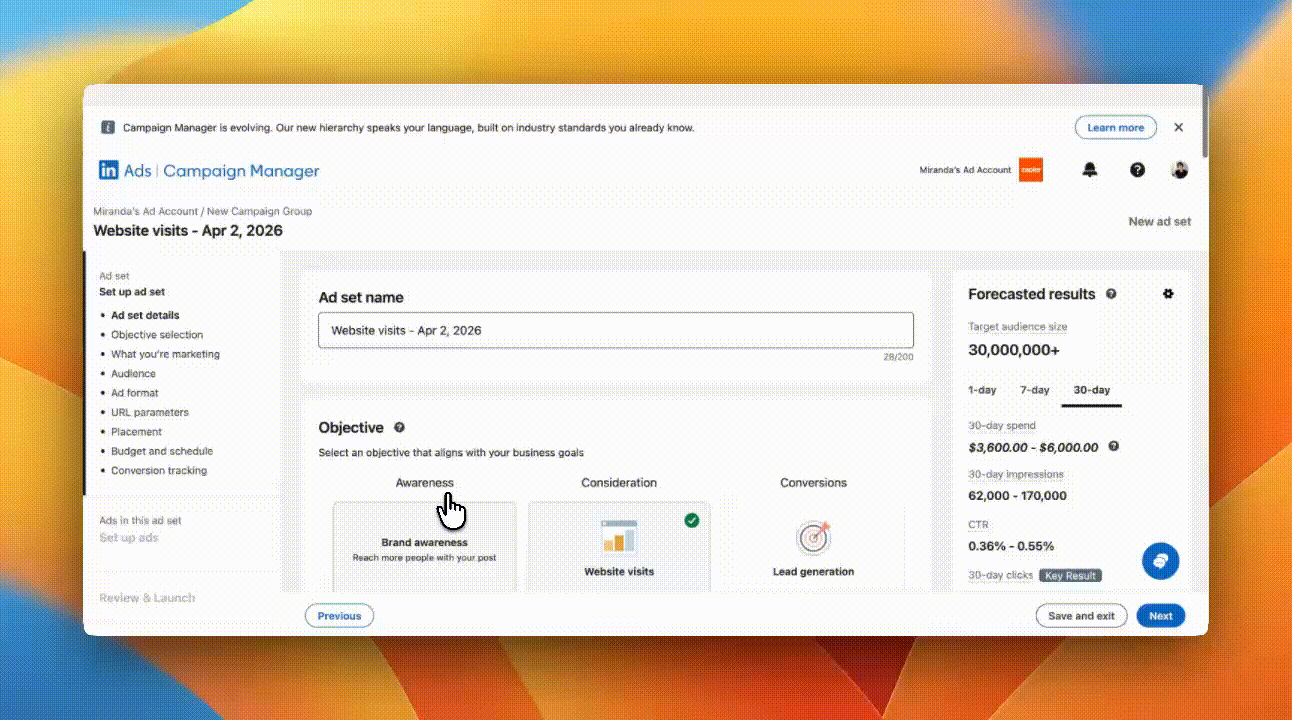Jump to Ad format in the sidebar
This screenshot has width=1292, height=720.
[x=135, y=393]
